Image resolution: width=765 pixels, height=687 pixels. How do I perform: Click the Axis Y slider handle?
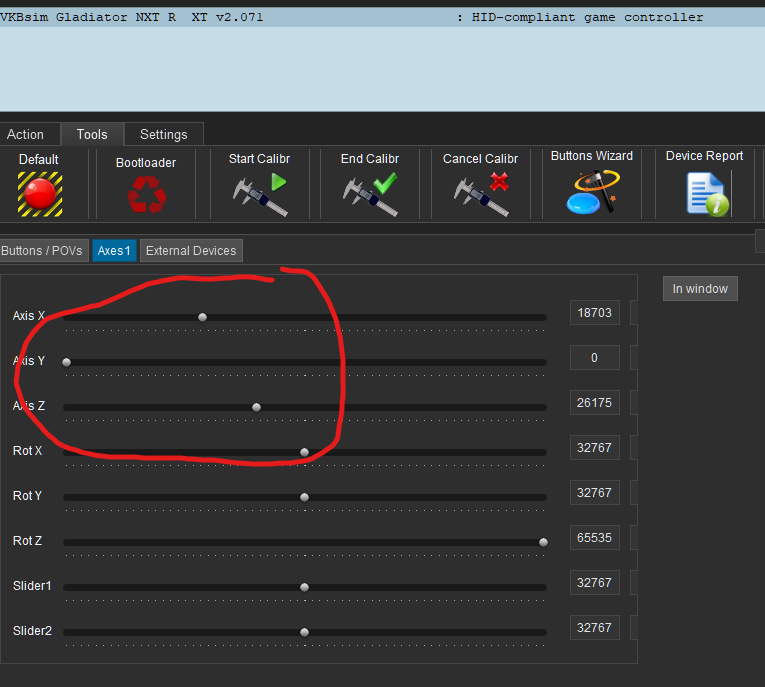click(x=67, y=363)
